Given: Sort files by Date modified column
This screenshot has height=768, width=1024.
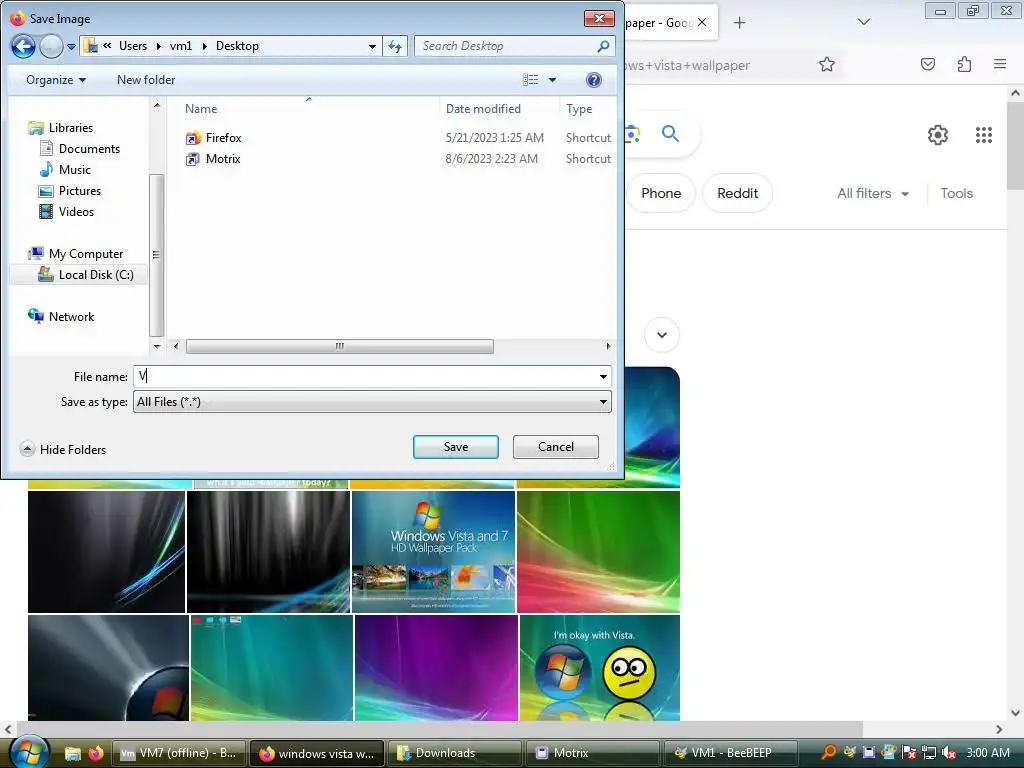Looking at the screenshot, I should point(483,109).
